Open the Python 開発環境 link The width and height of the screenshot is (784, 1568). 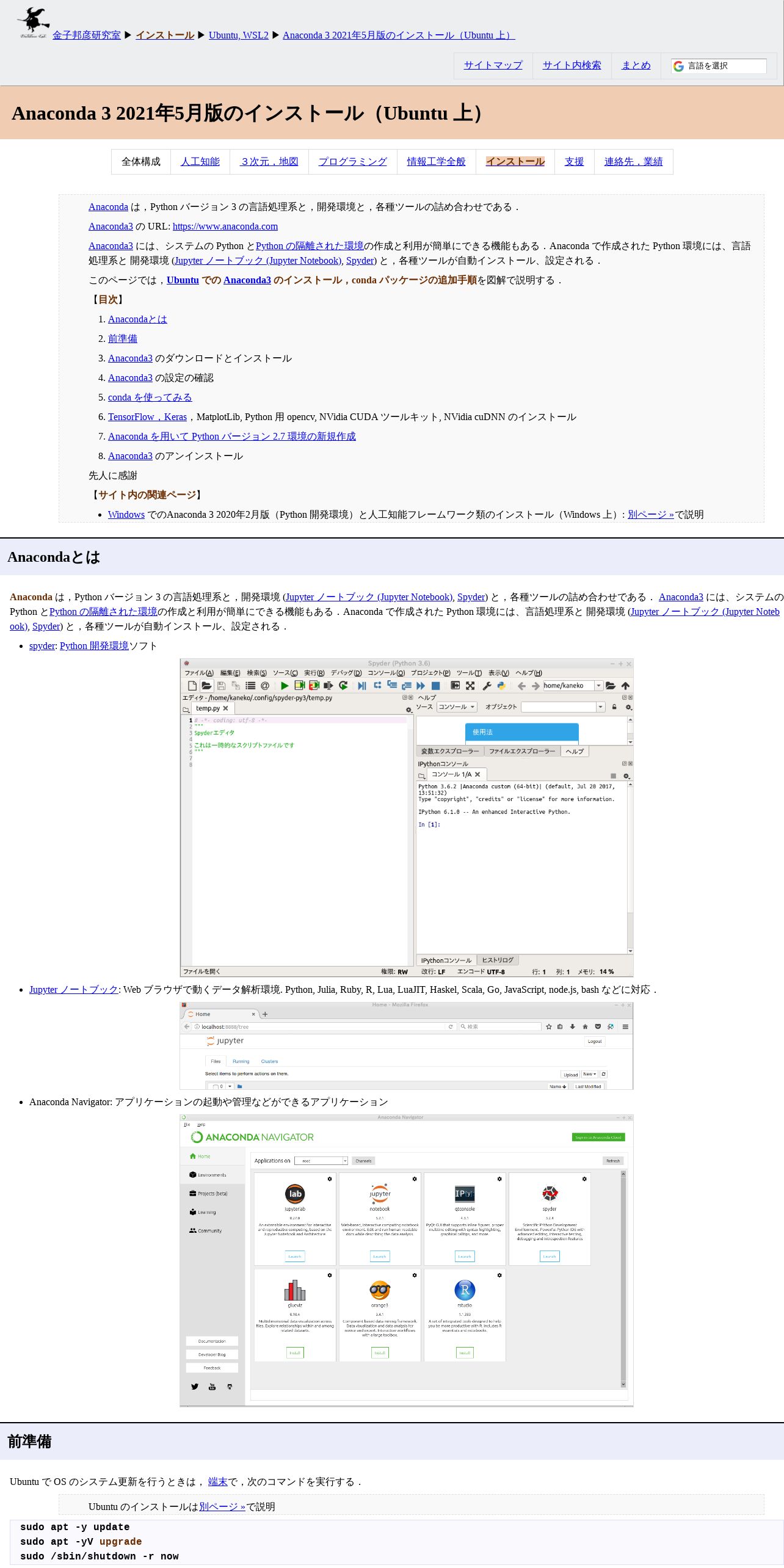[x=94, y=646]
